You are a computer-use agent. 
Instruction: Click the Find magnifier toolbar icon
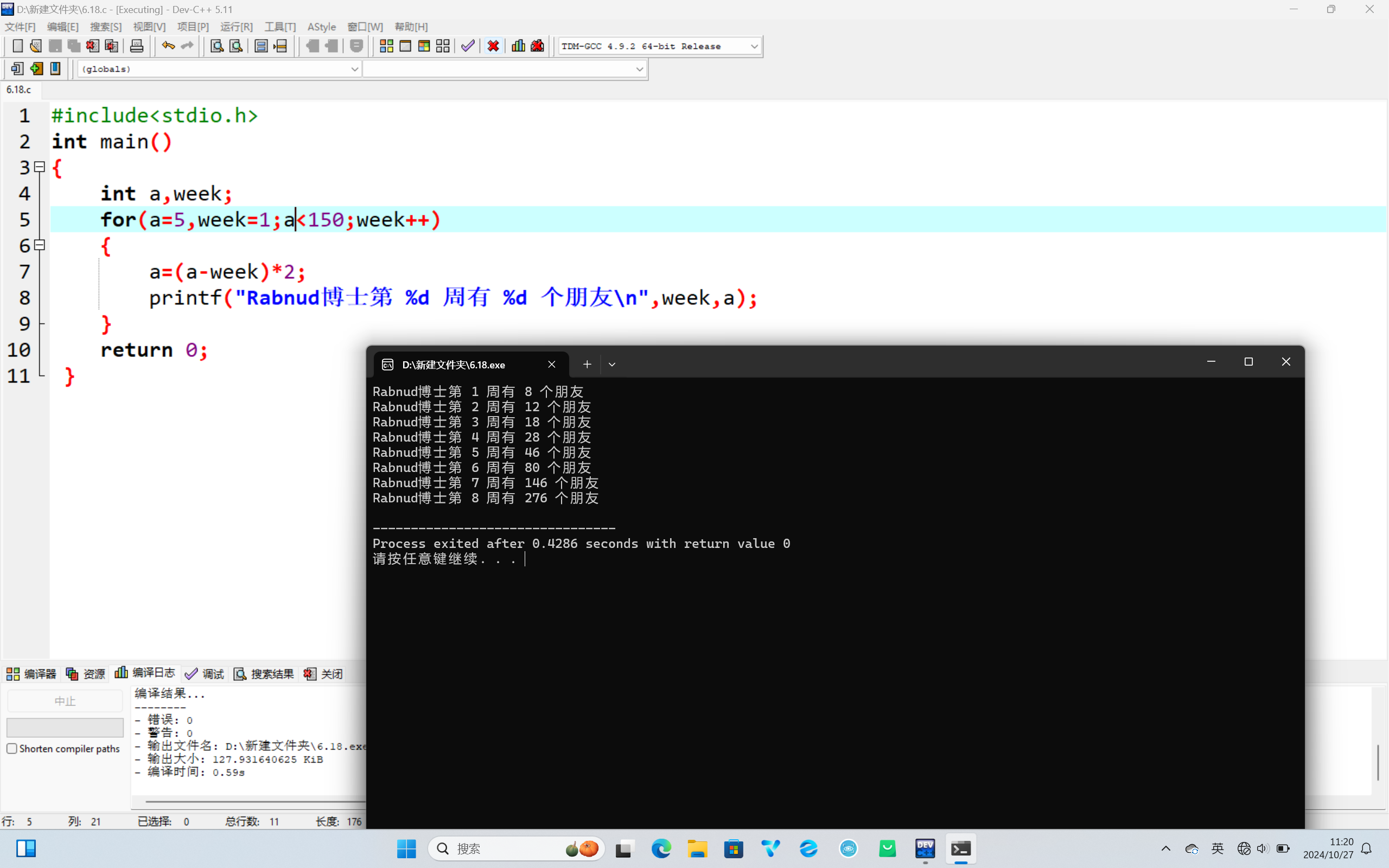pos(216,46)
